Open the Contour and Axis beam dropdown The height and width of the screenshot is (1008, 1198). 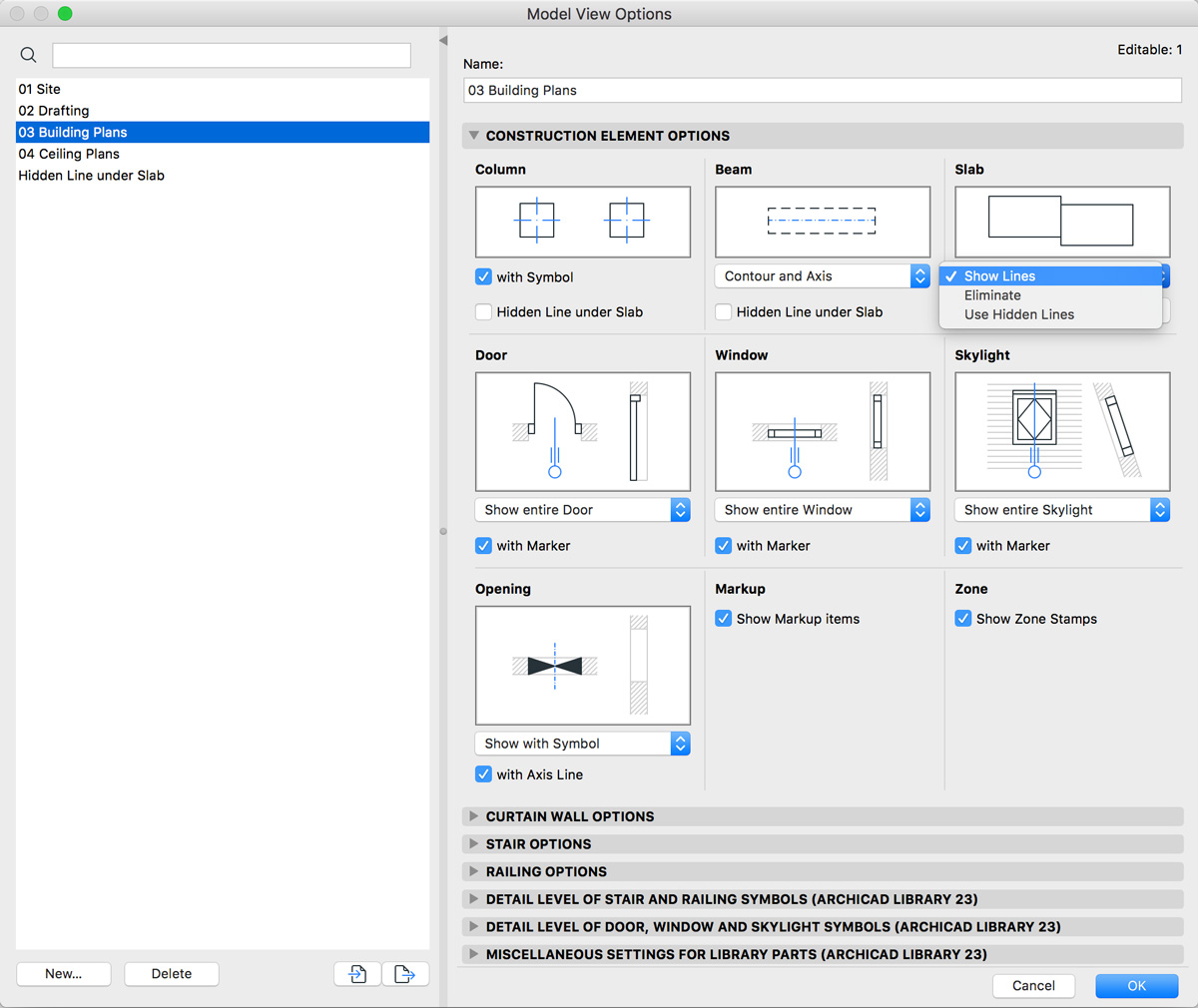pyautogui.click(x=822, y=276)
